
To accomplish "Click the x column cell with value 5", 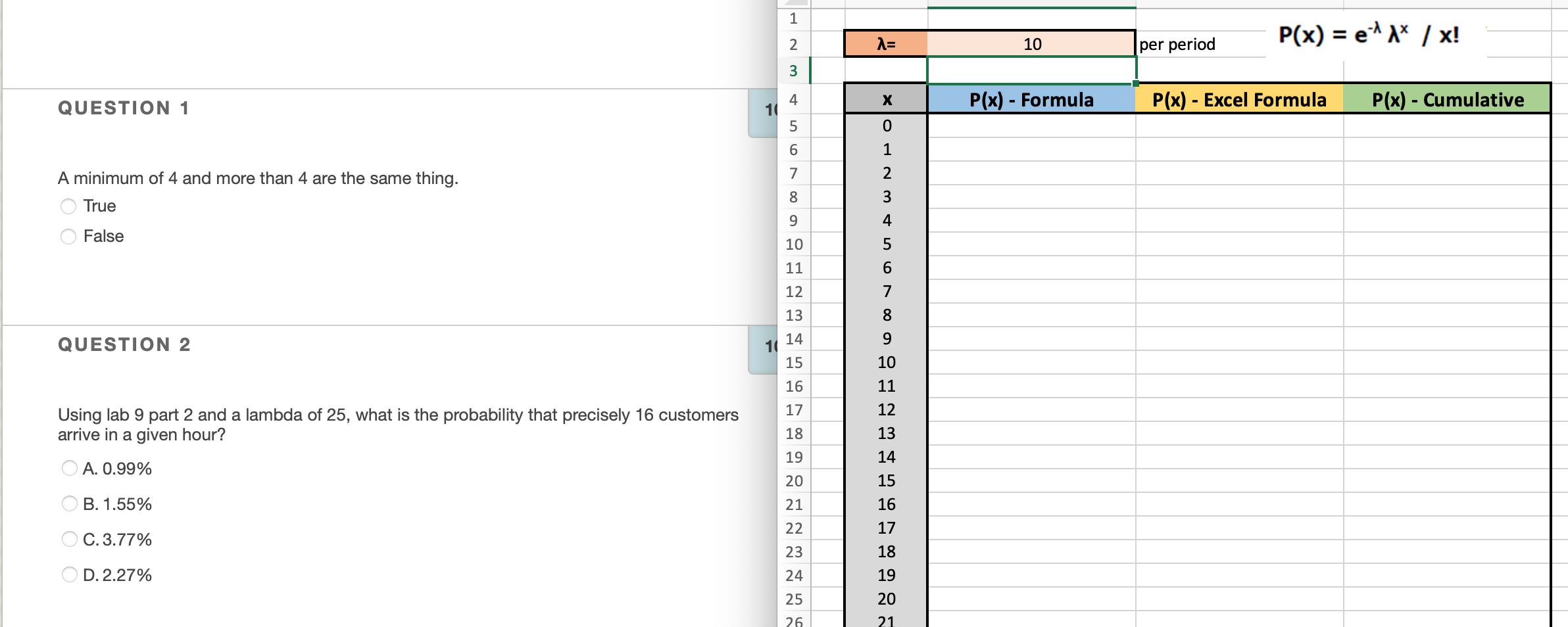I will coord(886,244).
